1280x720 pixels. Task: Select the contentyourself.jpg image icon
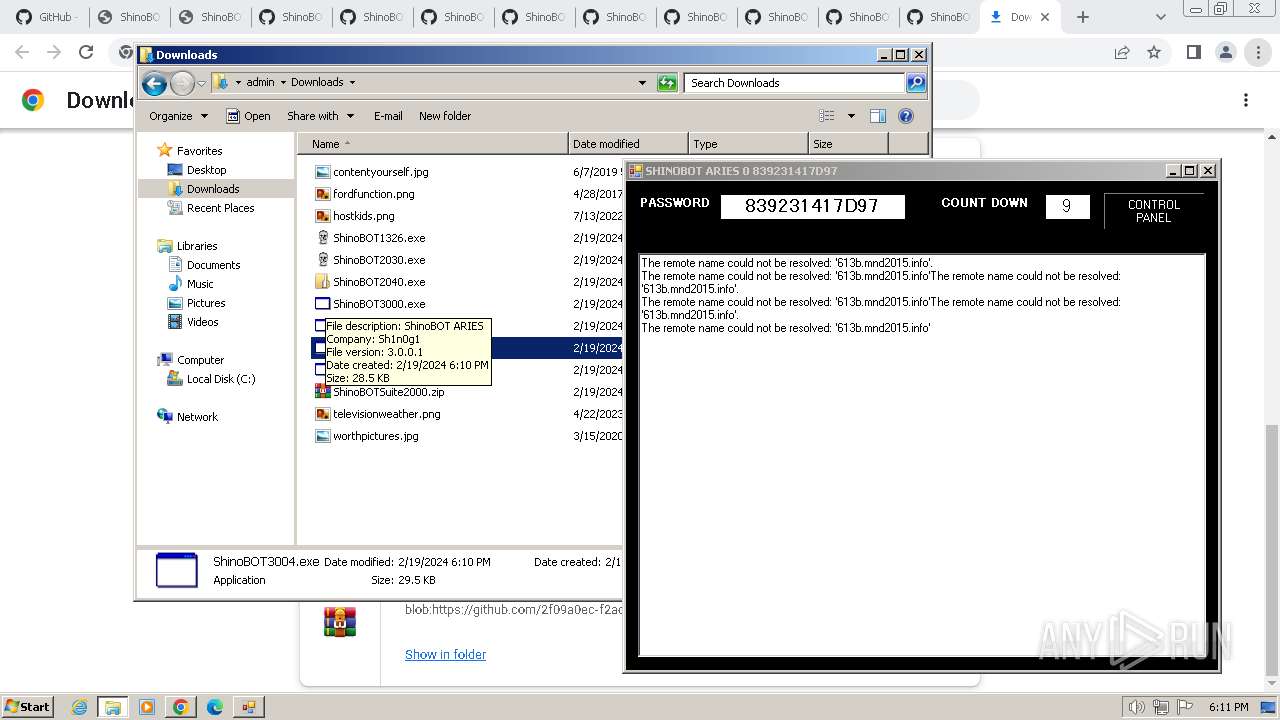point(322,172)
